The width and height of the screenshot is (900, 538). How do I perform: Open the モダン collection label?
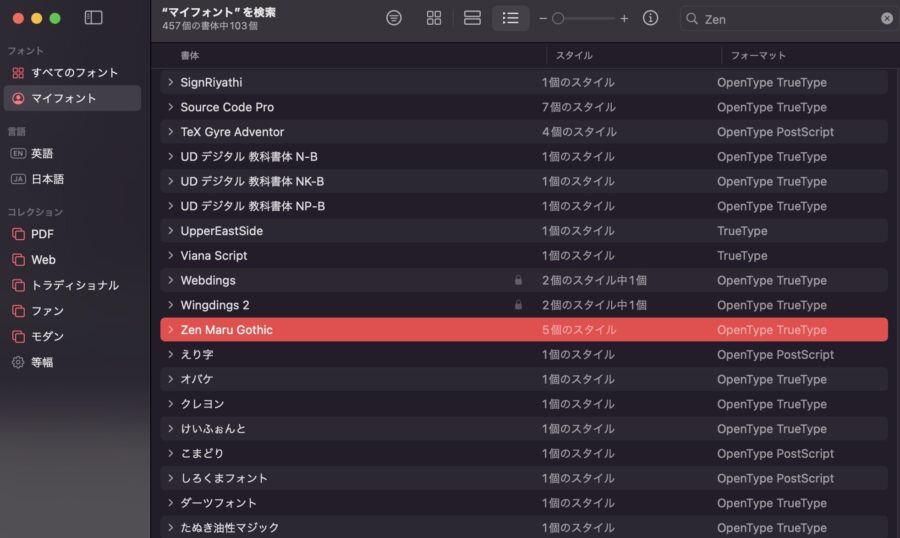(47, 336)
